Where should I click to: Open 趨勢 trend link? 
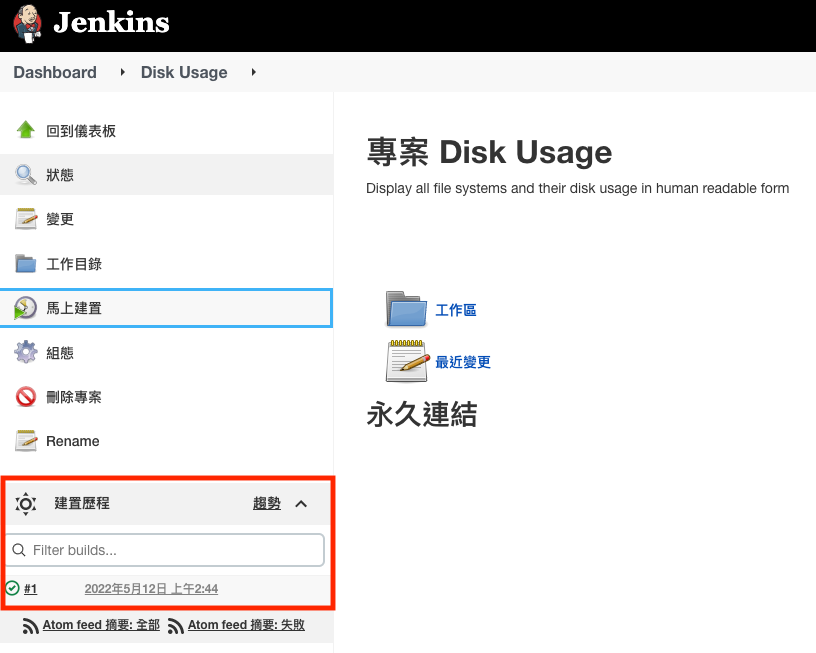[x=267, y=503]
